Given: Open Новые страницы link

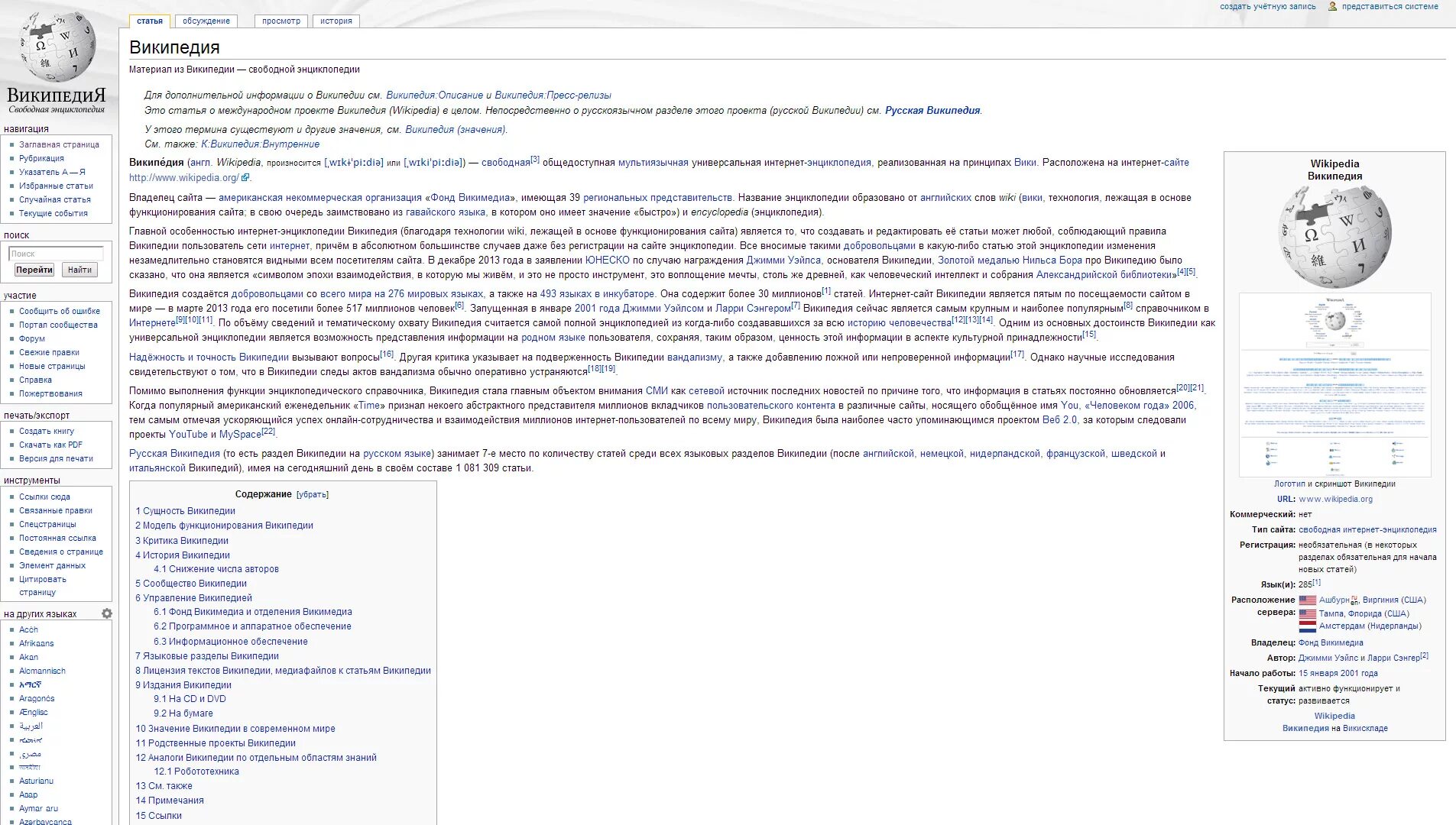Looking at the screenshot, I should click(x=52, y=367).
